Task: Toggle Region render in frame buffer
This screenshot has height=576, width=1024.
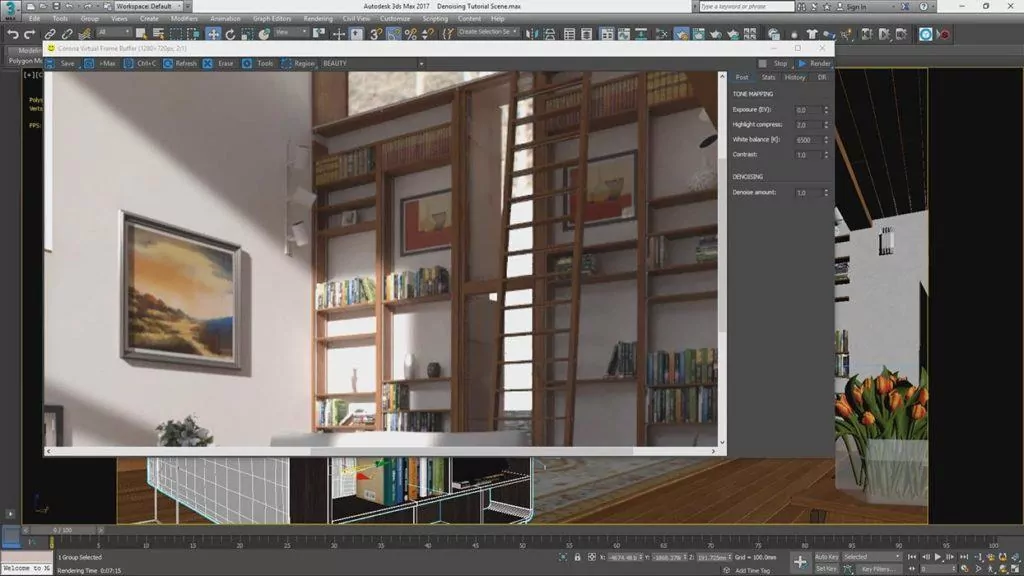Action: tap(297, 63)
